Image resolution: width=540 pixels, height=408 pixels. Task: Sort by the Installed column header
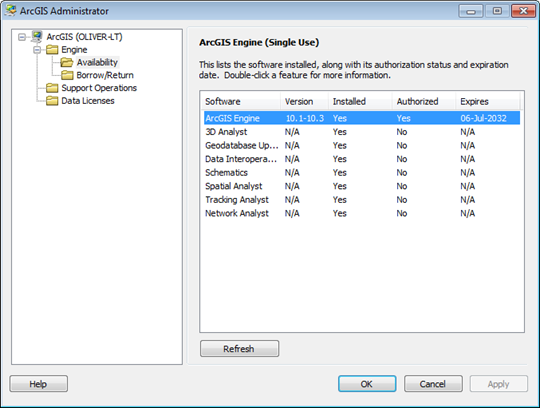360,101
